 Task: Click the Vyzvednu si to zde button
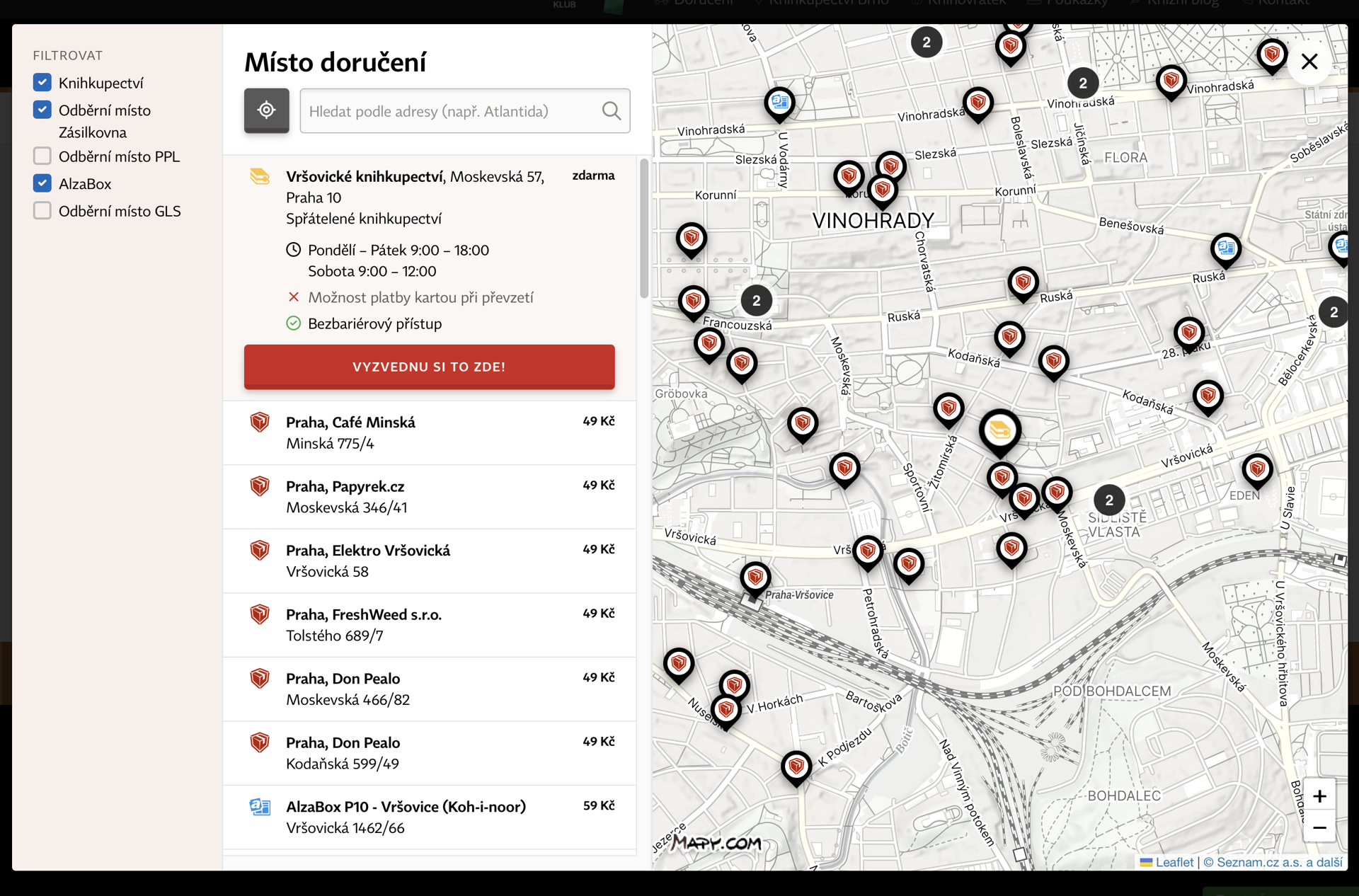(429, 367)
